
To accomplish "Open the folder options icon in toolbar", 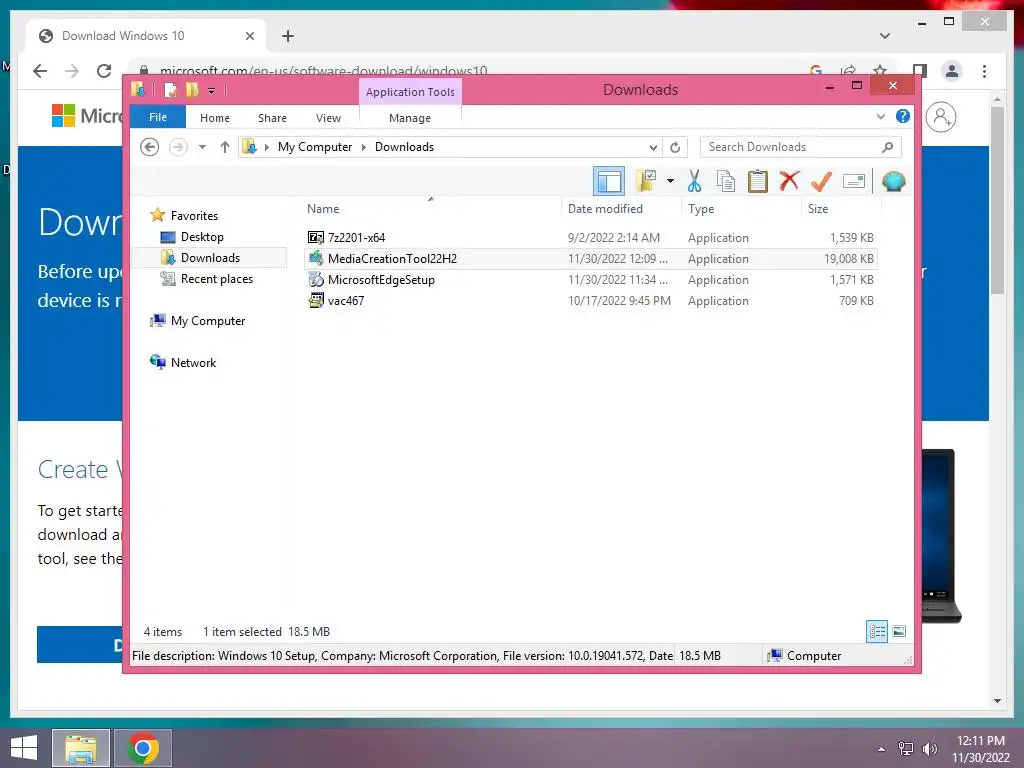I will pos(646,182).
